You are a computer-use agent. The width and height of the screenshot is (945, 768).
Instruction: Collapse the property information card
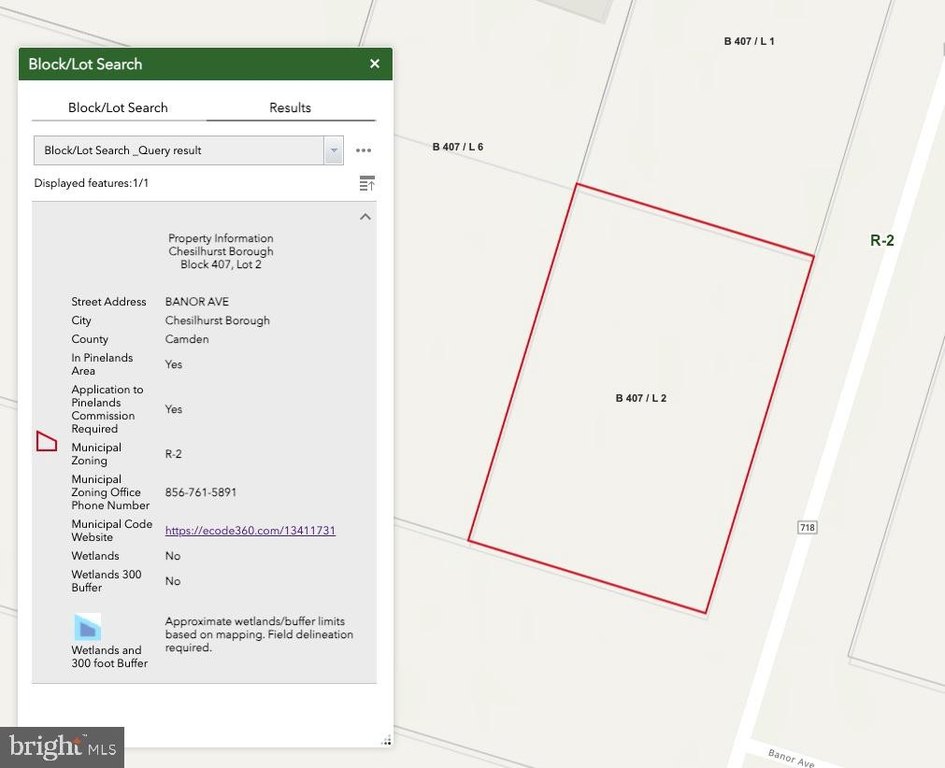pyautogui.click(x=365, y=216)
